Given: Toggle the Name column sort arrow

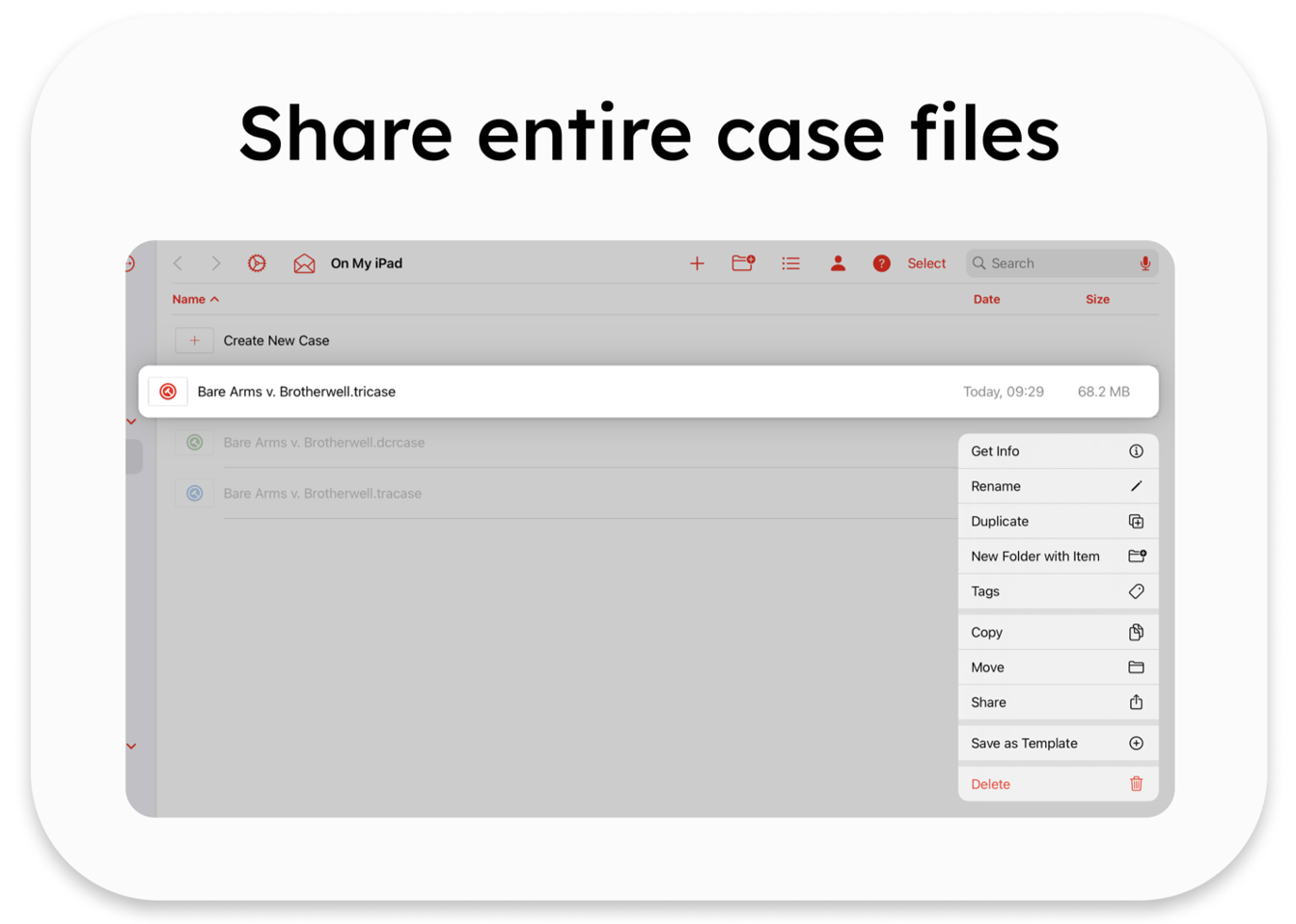Looking at the screenshot, I should coord(216,299).
